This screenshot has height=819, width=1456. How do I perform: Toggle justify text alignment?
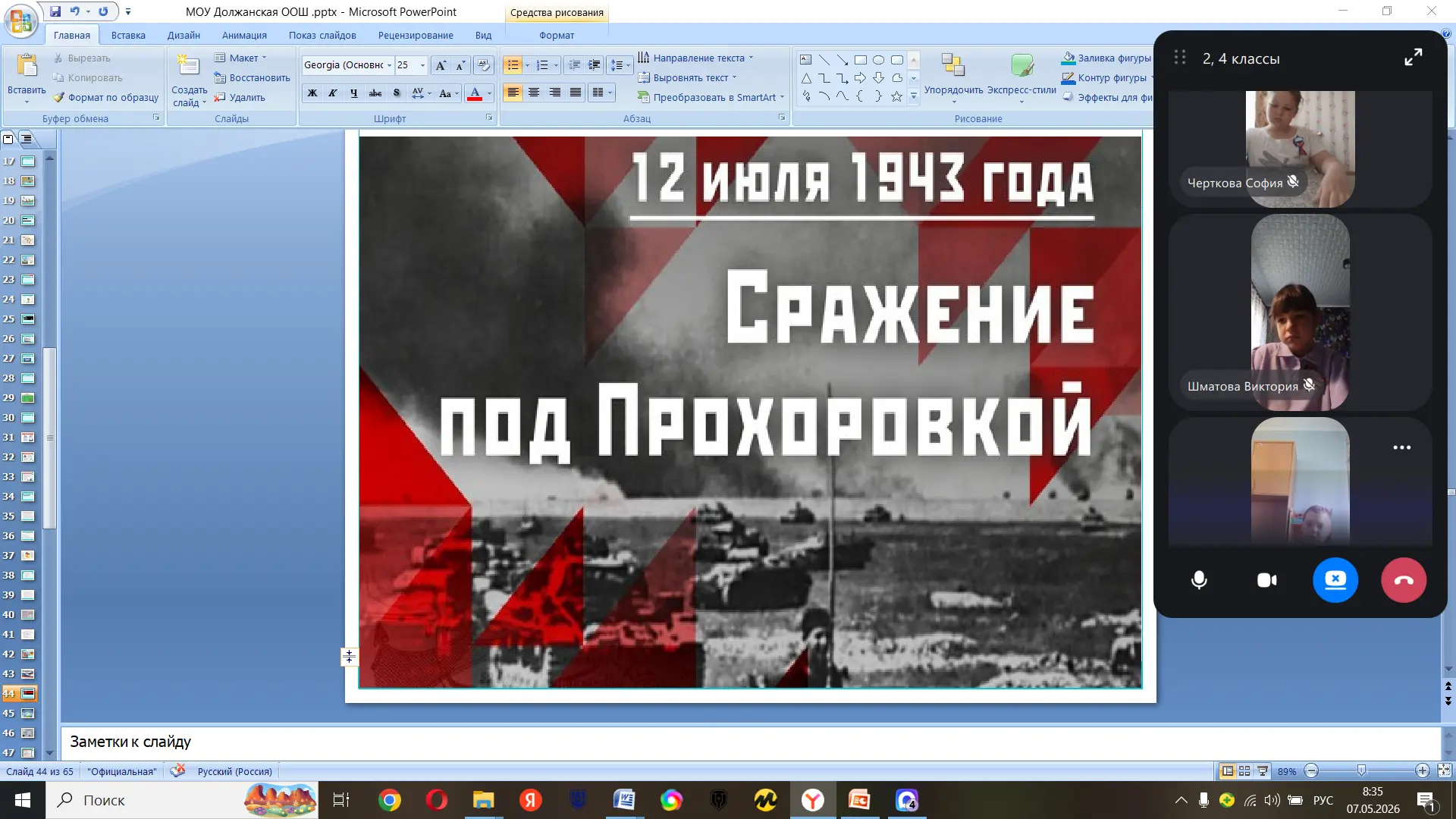(576, 93)
